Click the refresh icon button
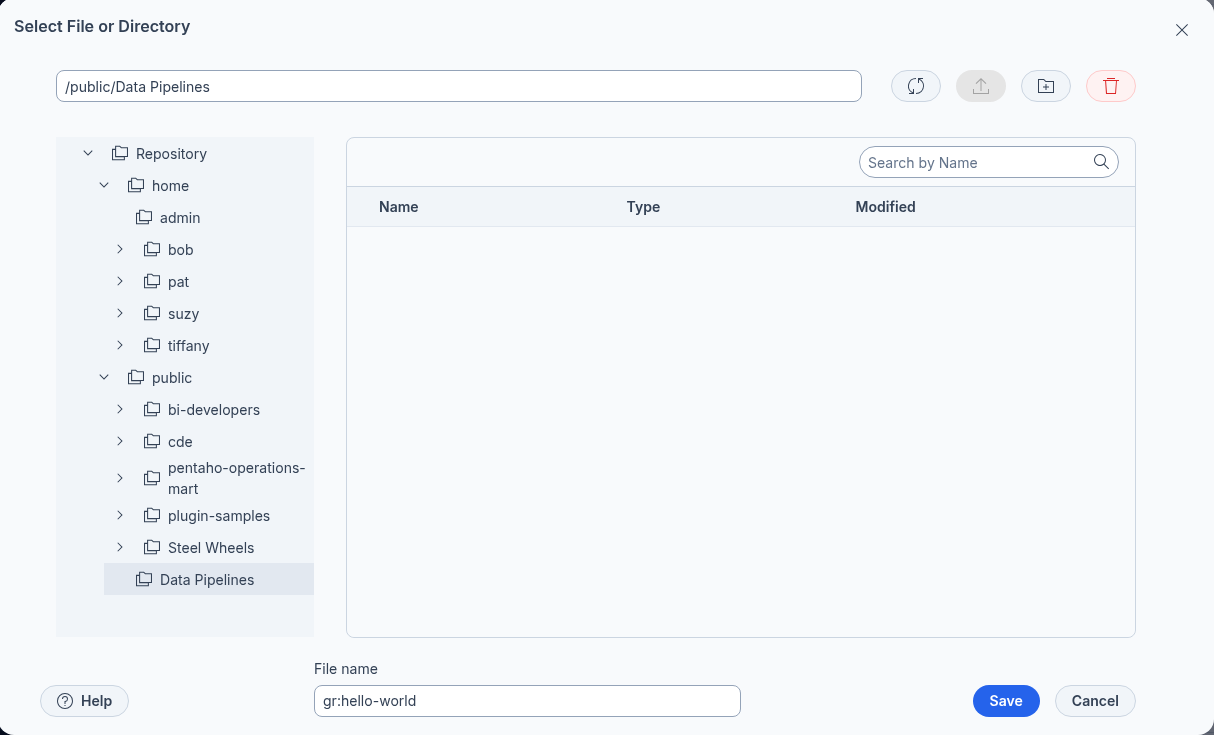The image size is (1214, 735). (x=915, y=86)
